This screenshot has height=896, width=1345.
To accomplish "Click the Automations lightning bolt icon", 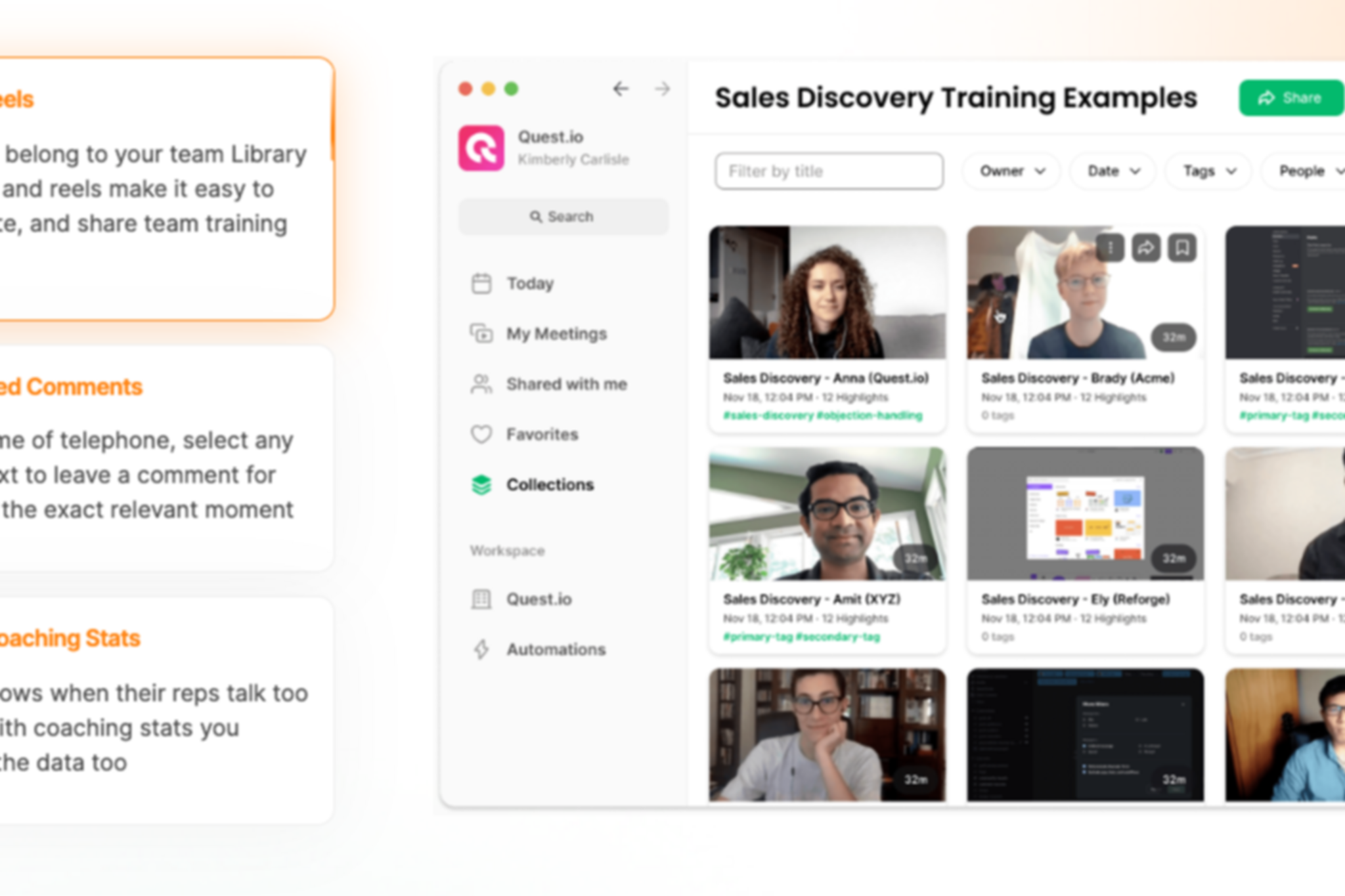I will [x=481, y=649].
